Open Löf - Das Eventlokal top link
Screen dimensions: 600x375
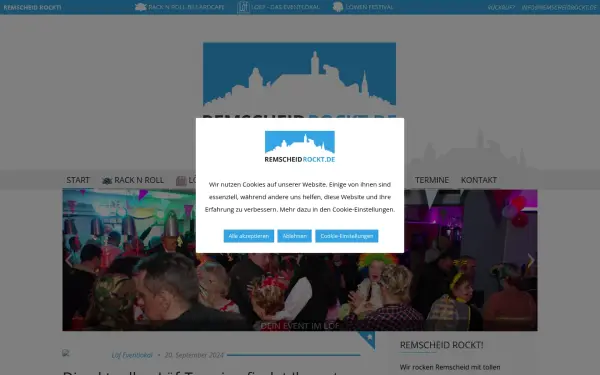(x=285, y=7)
